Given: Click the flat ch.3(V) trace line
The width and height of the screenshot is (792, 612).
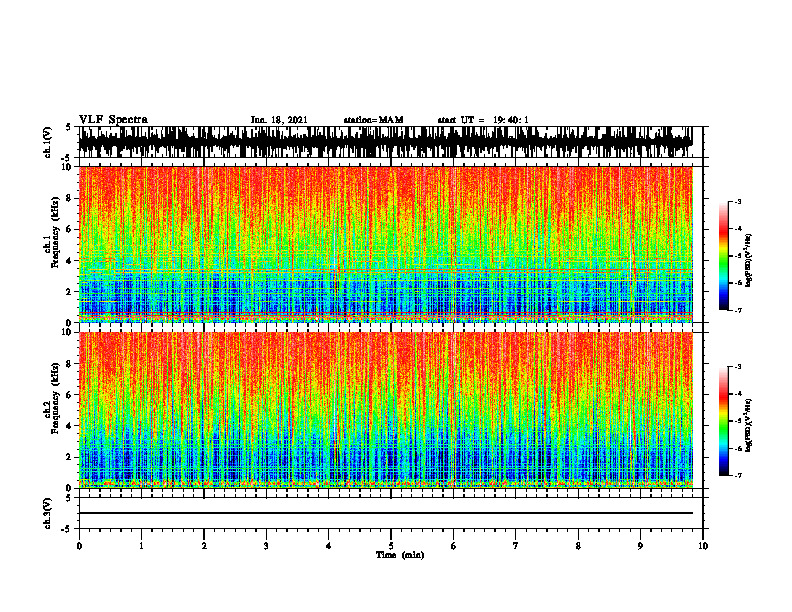Looking at the screenshot, I should [385, 513].
